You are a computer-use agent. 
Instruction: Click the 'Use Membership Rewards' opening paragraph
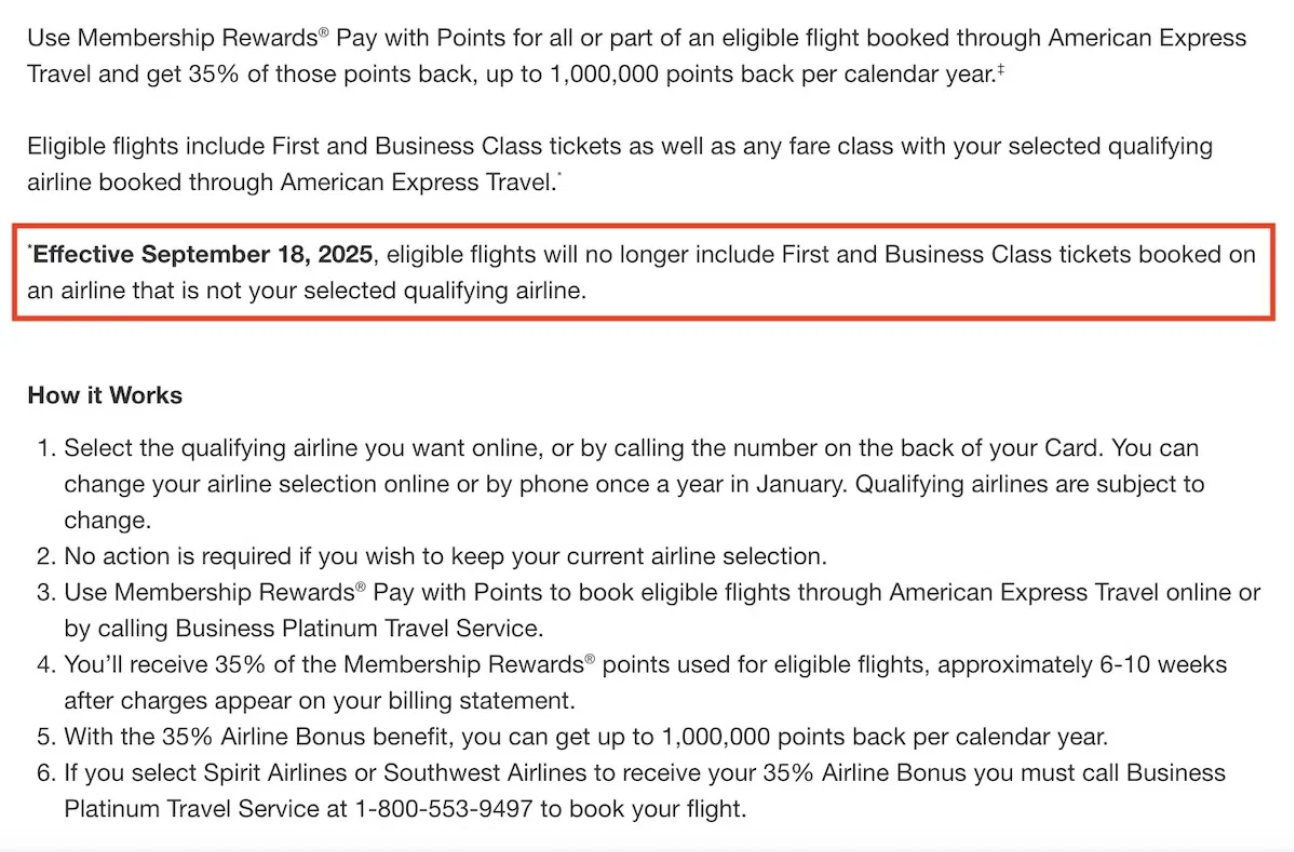point(637,56)
